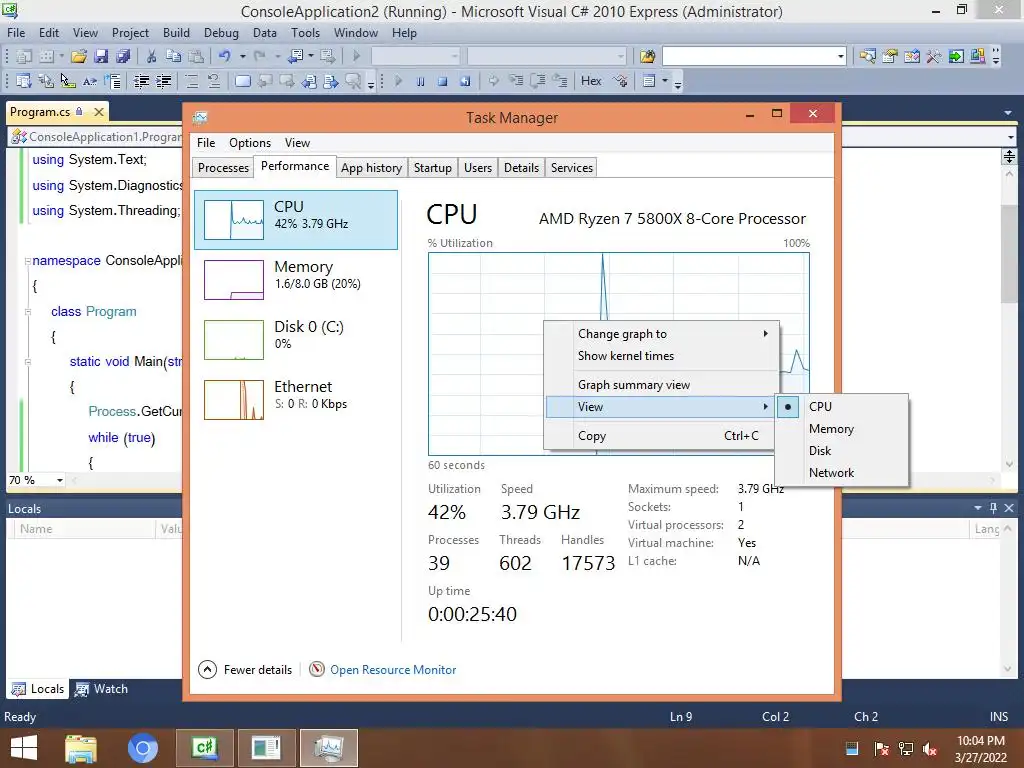Switch to the Details tab

pos(521,168)
